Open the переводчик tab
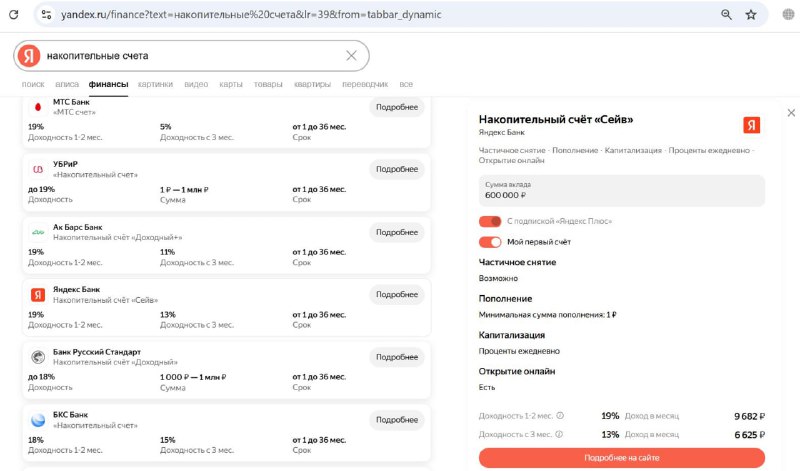 [x=365, y=84]
